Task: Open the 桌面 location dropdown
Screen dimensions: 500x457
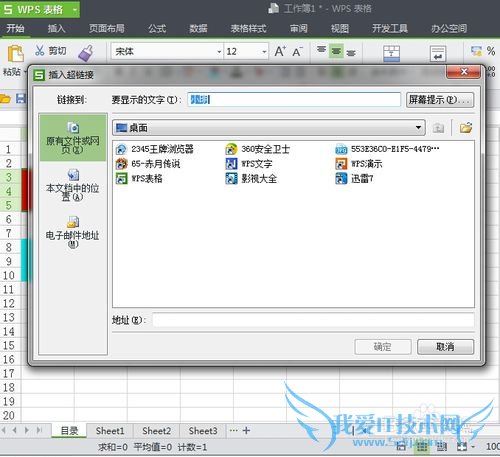Action: [x=418, y=128]
